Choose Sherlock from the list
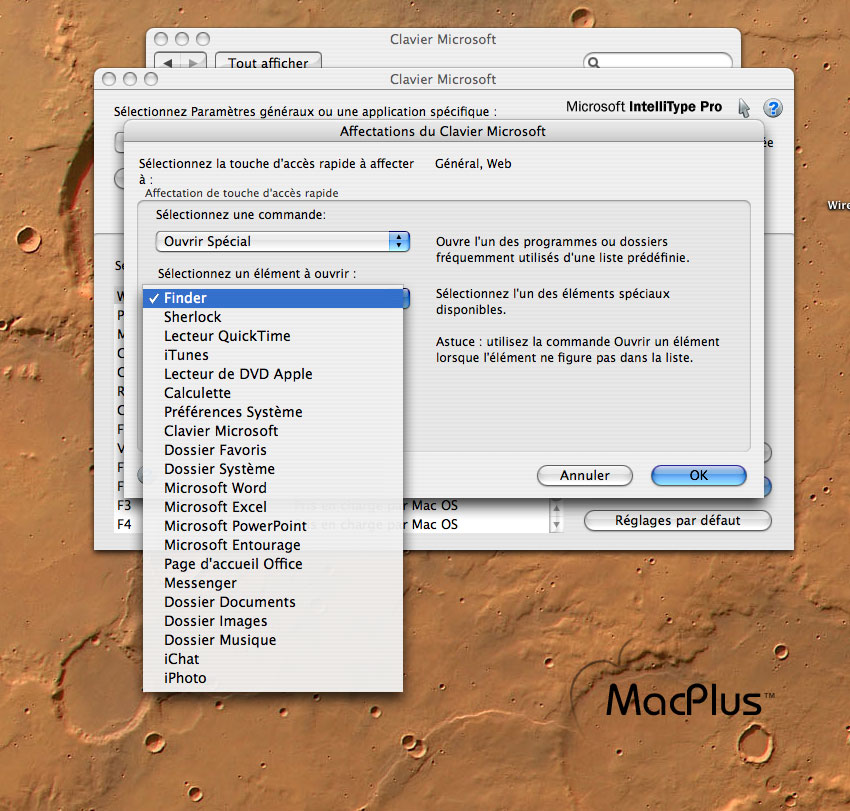 [273, 317]
